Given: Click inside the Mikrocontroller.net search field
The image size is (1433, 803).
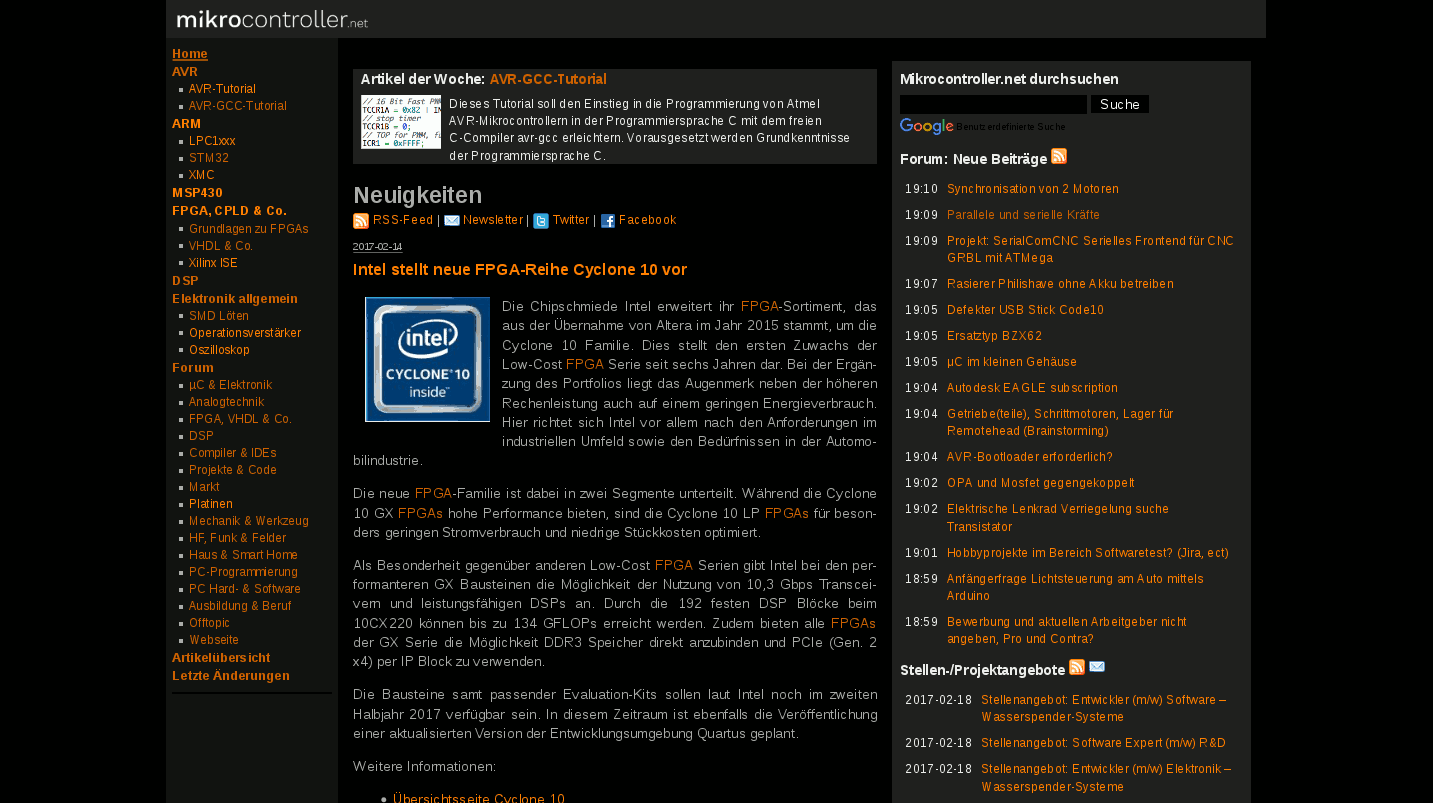Looking at the screenshot, I should tap(992, 104).
